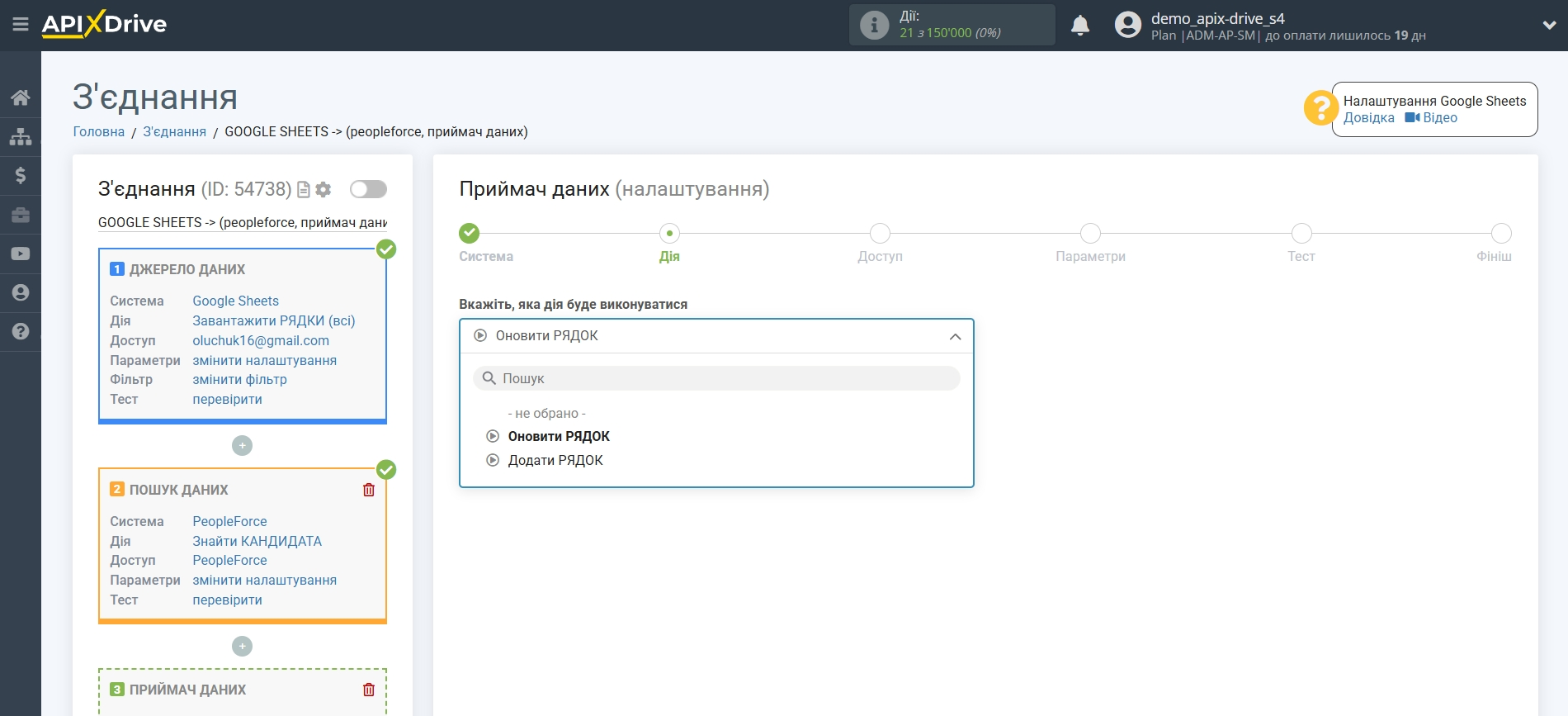Click the Доступ step circle
This screenshot has height=716, width=1568.
tap(880, 233)
